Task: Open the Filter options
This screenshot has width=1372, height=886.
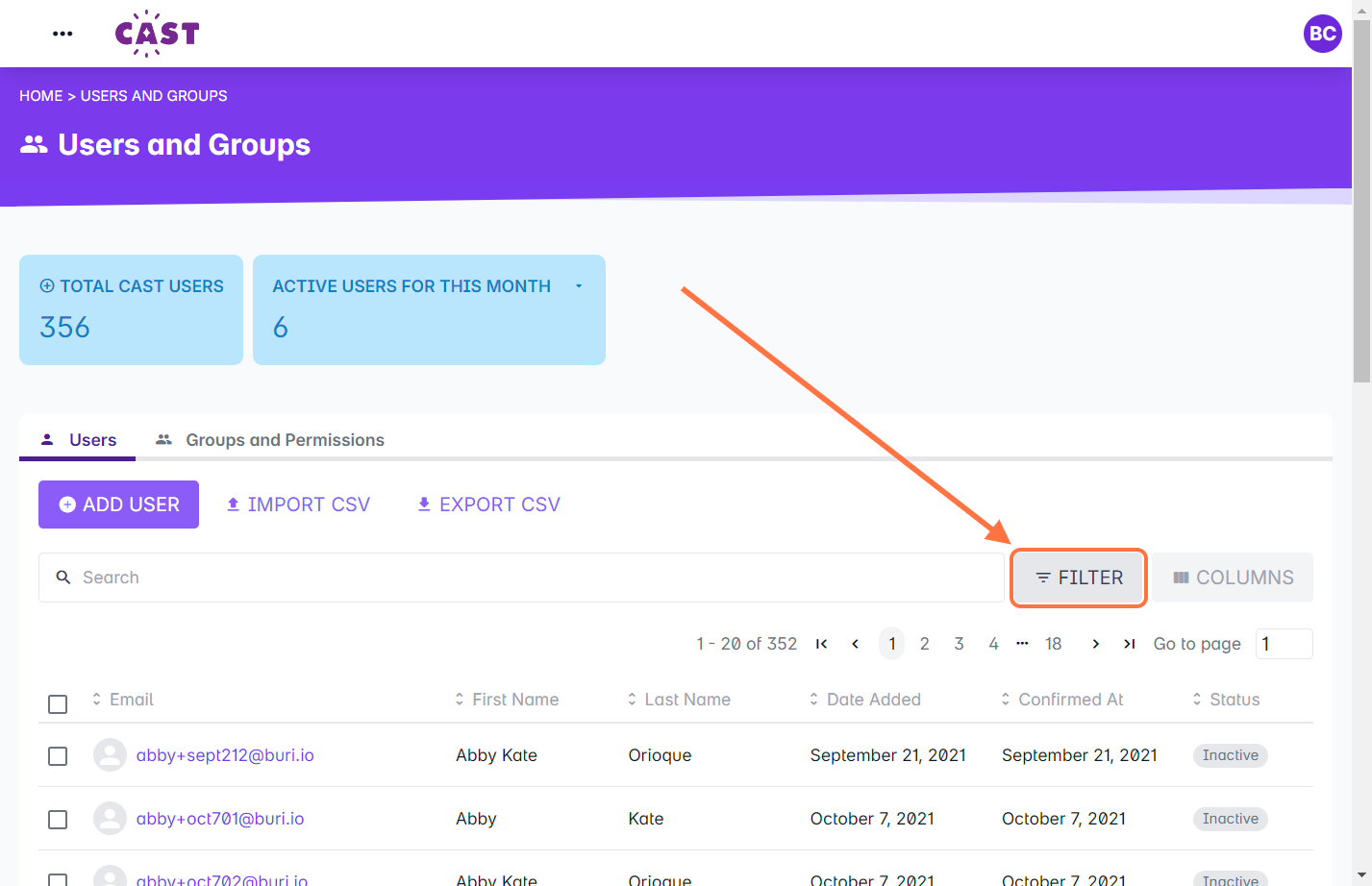Action: [x=1079, y=578]
